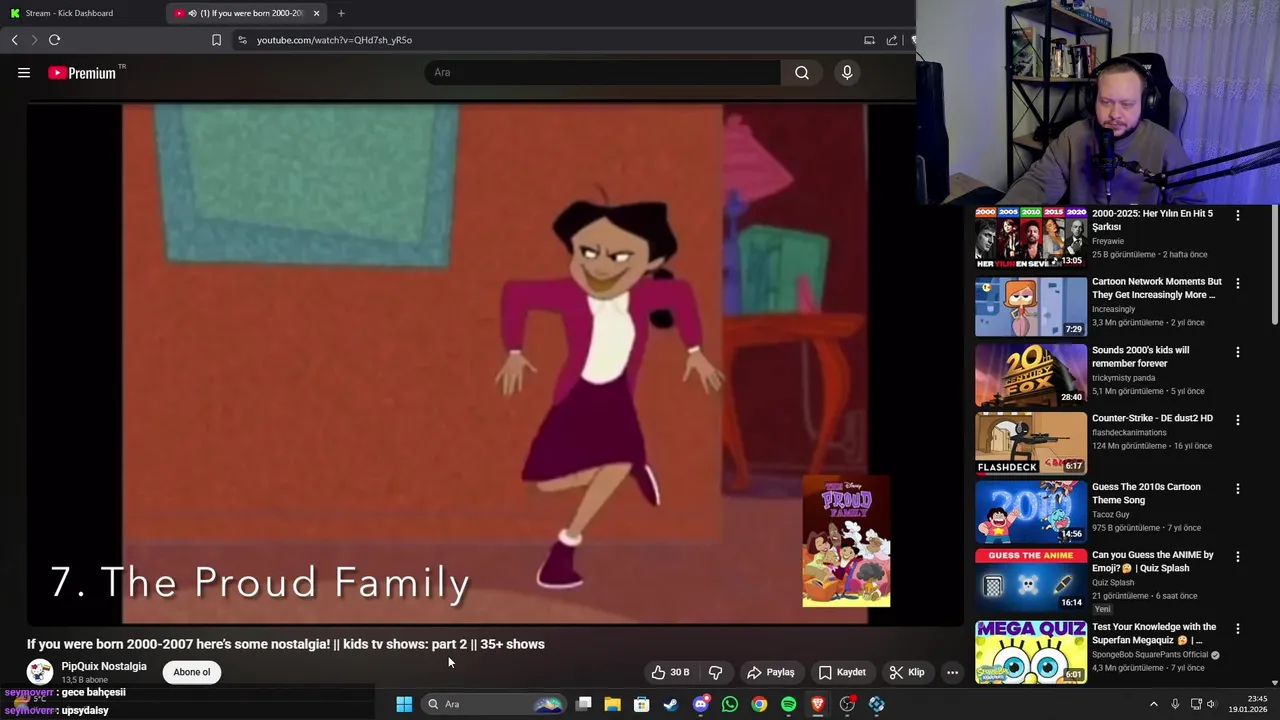Open '2000-2025: Her Yılın En Hit 5' thumbnail

click(1031, 238)
